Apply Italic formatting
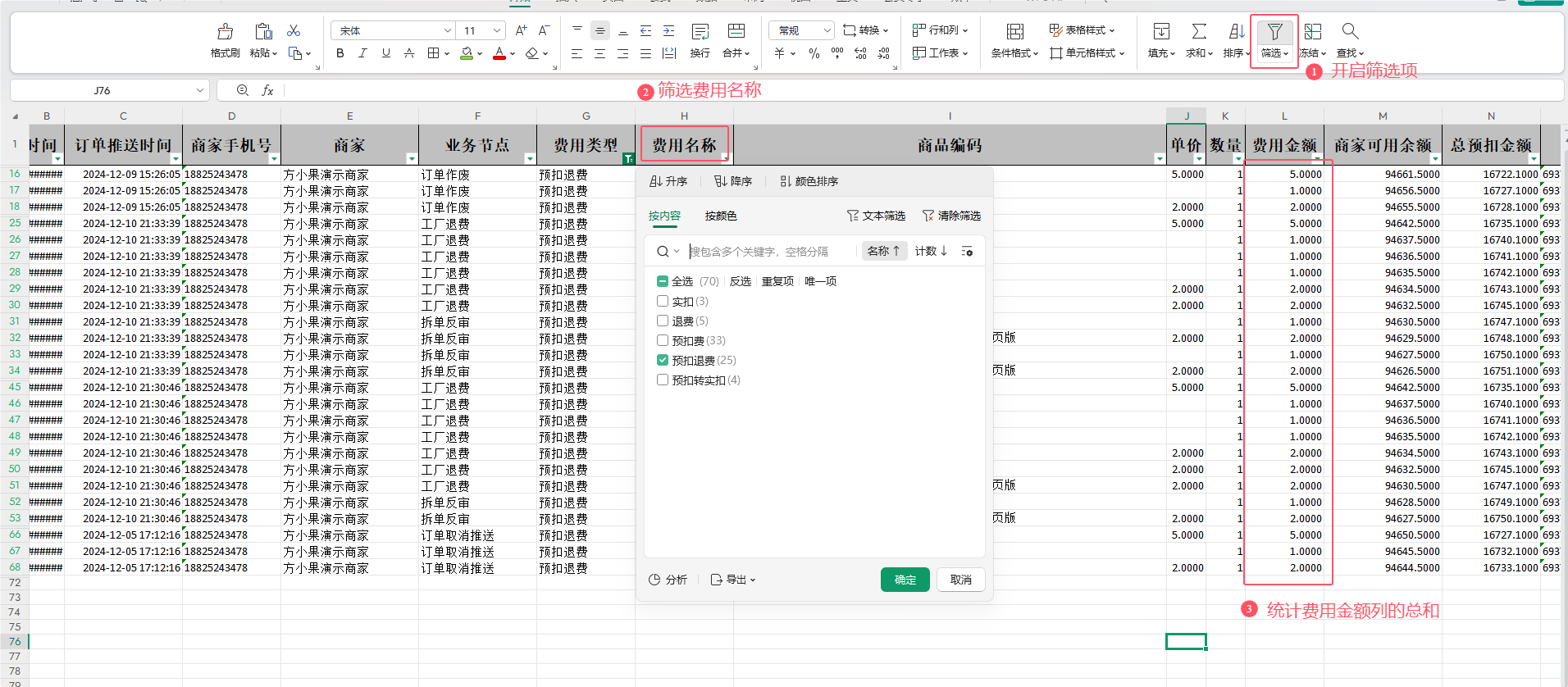 click(x=362, y=53)
